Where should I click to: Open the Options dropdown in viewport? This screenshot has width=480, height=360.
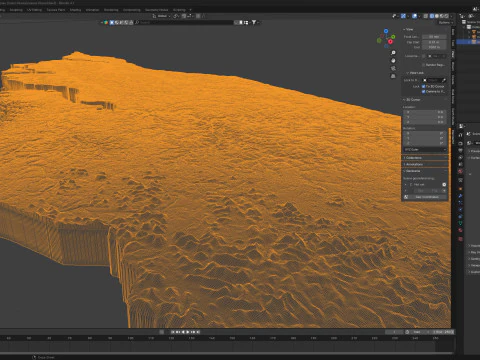[446, 23]
